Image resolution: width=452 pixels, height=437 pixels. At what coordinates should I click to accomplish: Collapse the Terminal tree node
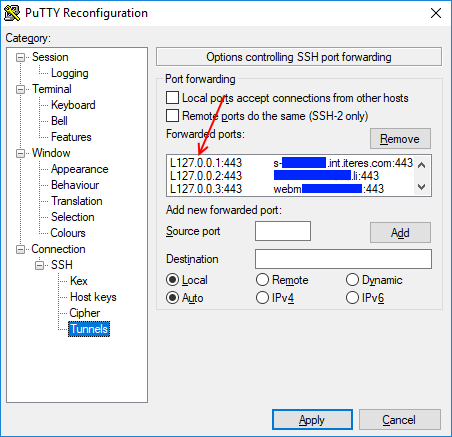coord(21,90)
